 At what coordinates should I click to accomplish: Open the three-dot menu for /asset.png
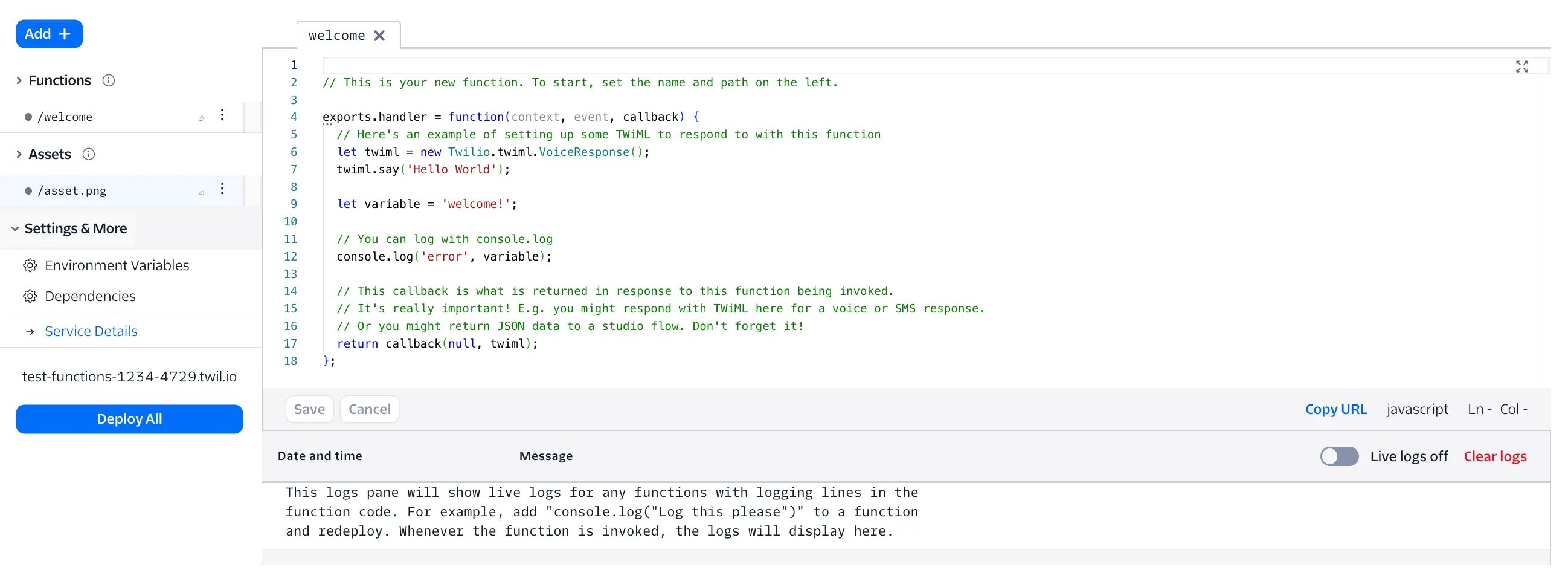222,189
